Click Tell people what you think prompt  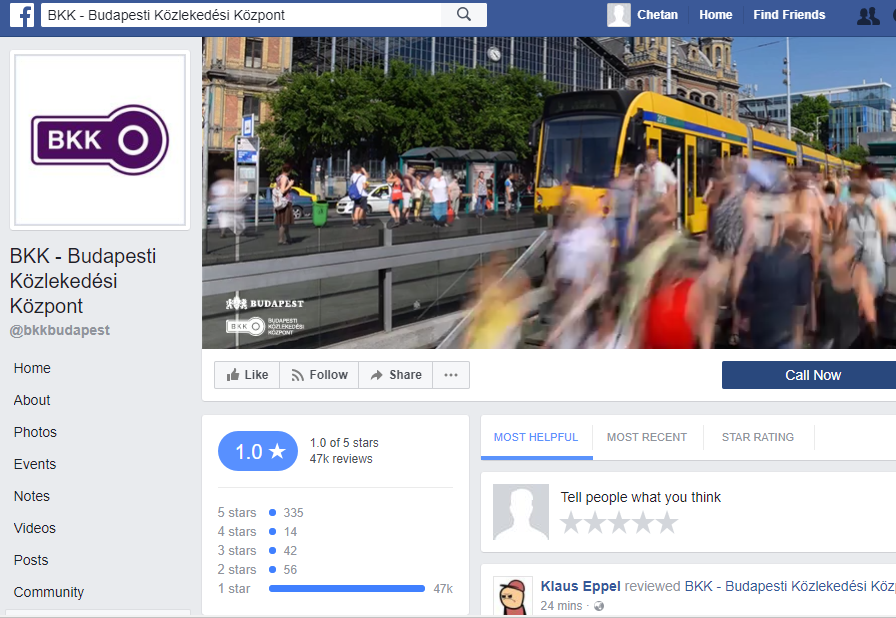click(641, 497)
